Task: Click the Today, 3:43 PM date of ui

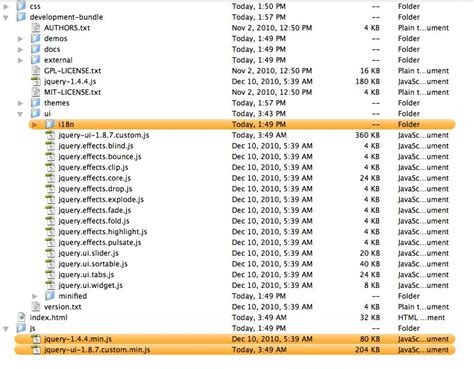Action: [x=259, y=114]
